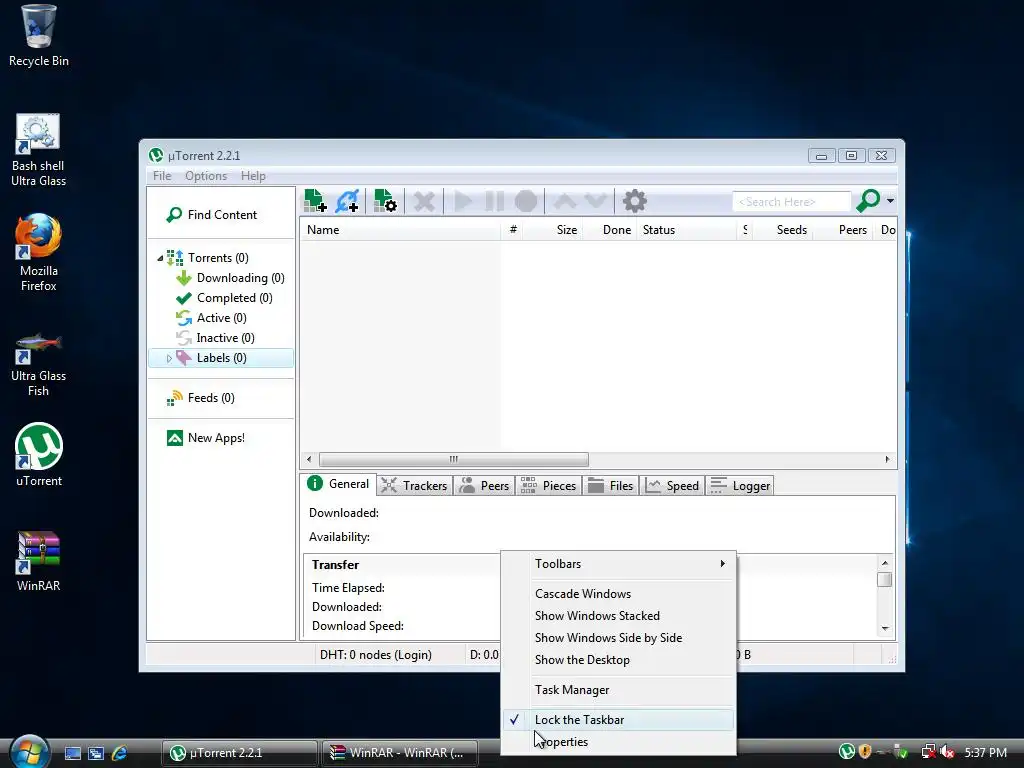Click the horizontal scrollbar left arrow
Viewport: 1024px width, 768px height.
pos(309,459)
